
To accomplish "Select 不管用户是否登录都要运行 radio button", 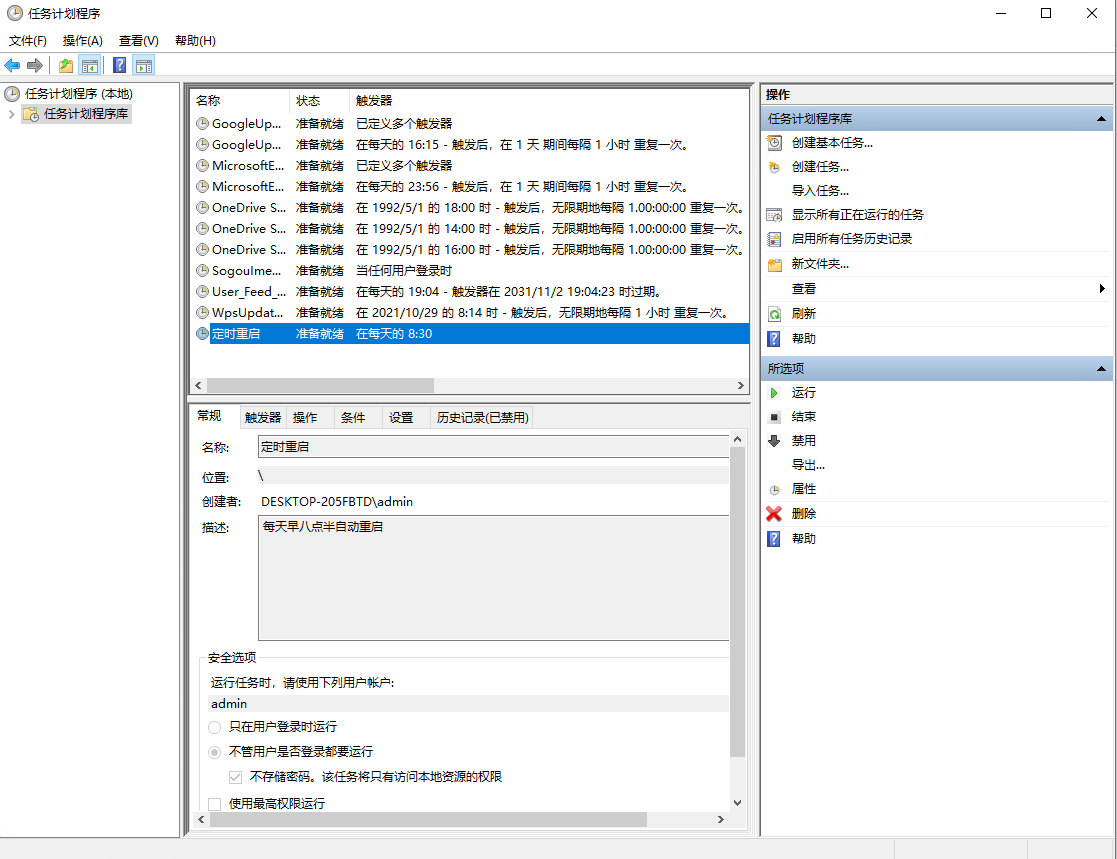I will (215, 752).
